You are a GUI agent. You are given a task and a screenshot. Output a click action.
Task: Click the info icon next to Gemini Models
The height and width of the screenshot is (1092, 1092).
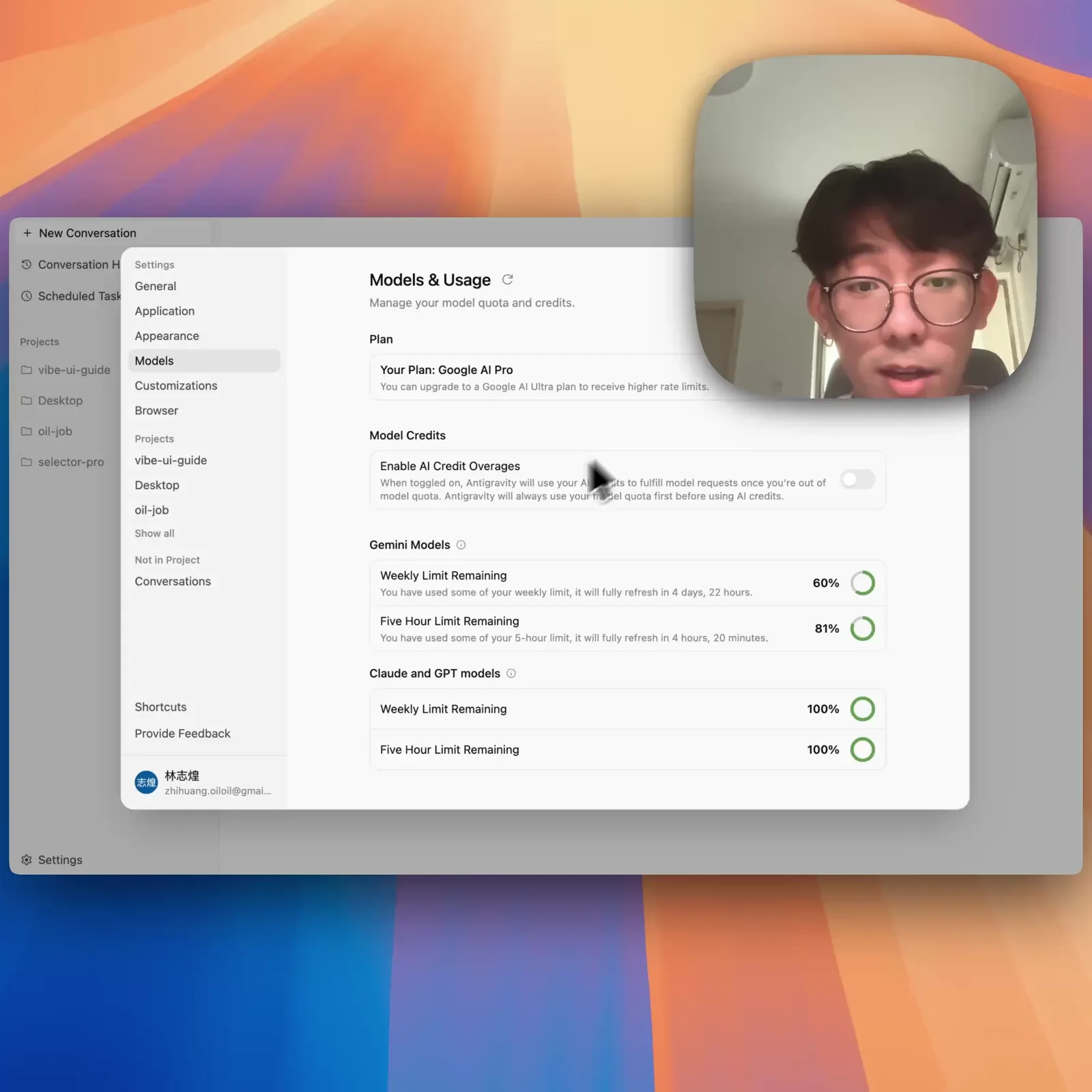(x=461, y=545)
